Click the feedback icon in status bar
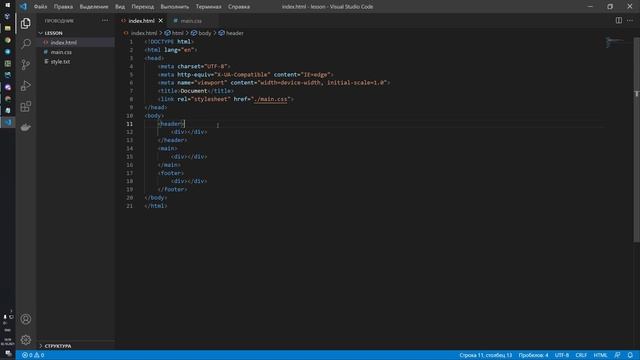This screenshot has width=640, height=360. click(x=617, y=355)
